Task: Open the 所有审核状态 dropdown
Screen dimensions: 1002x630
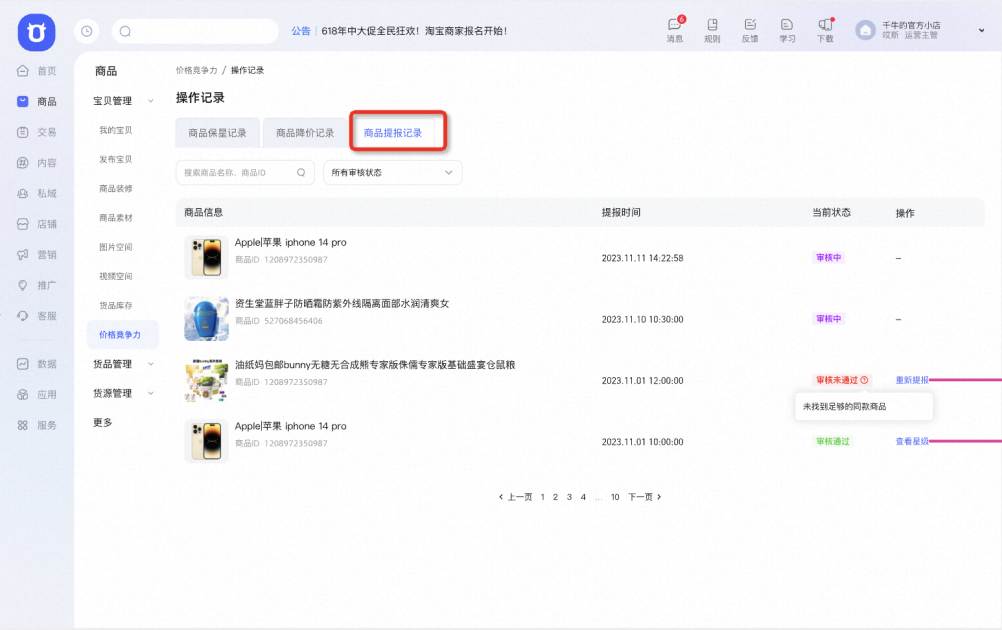Action: (392, 173)
